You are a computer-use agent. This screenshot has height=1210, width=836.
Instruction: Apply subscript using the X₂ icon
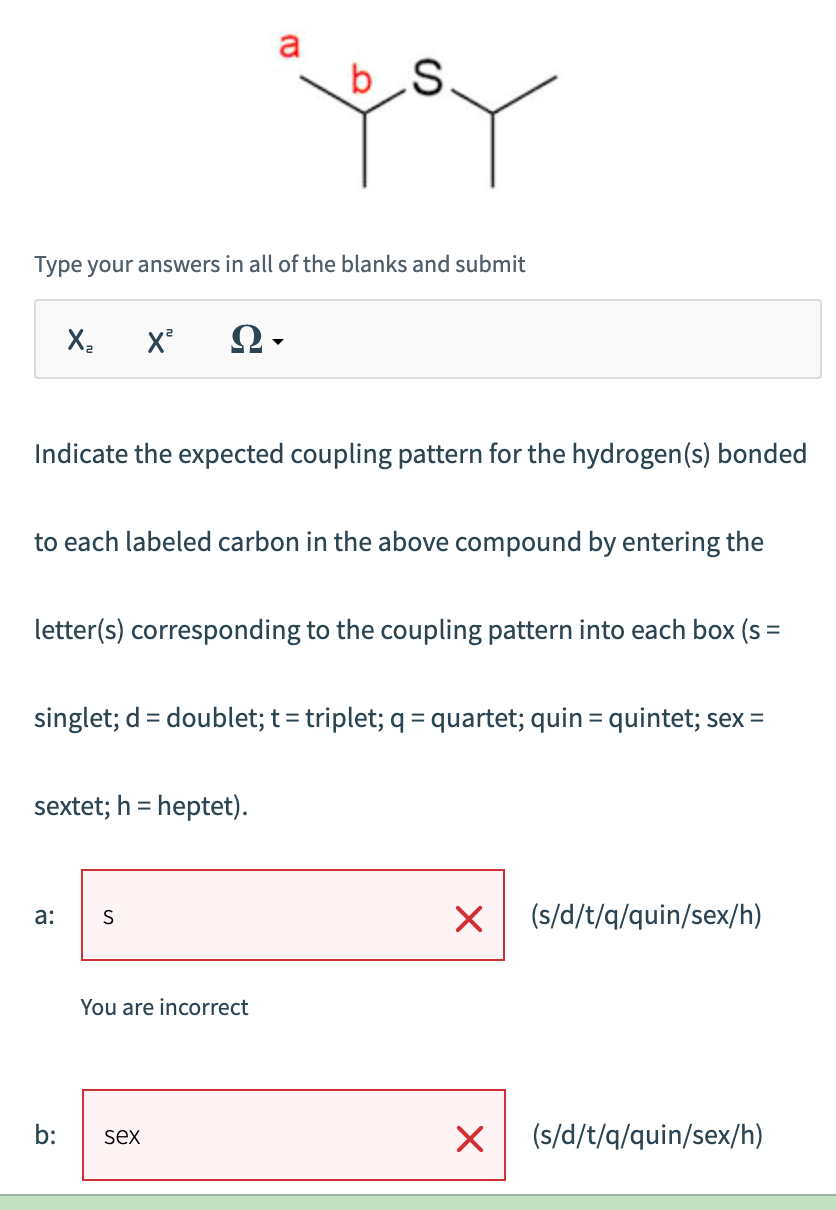[79, 340]
